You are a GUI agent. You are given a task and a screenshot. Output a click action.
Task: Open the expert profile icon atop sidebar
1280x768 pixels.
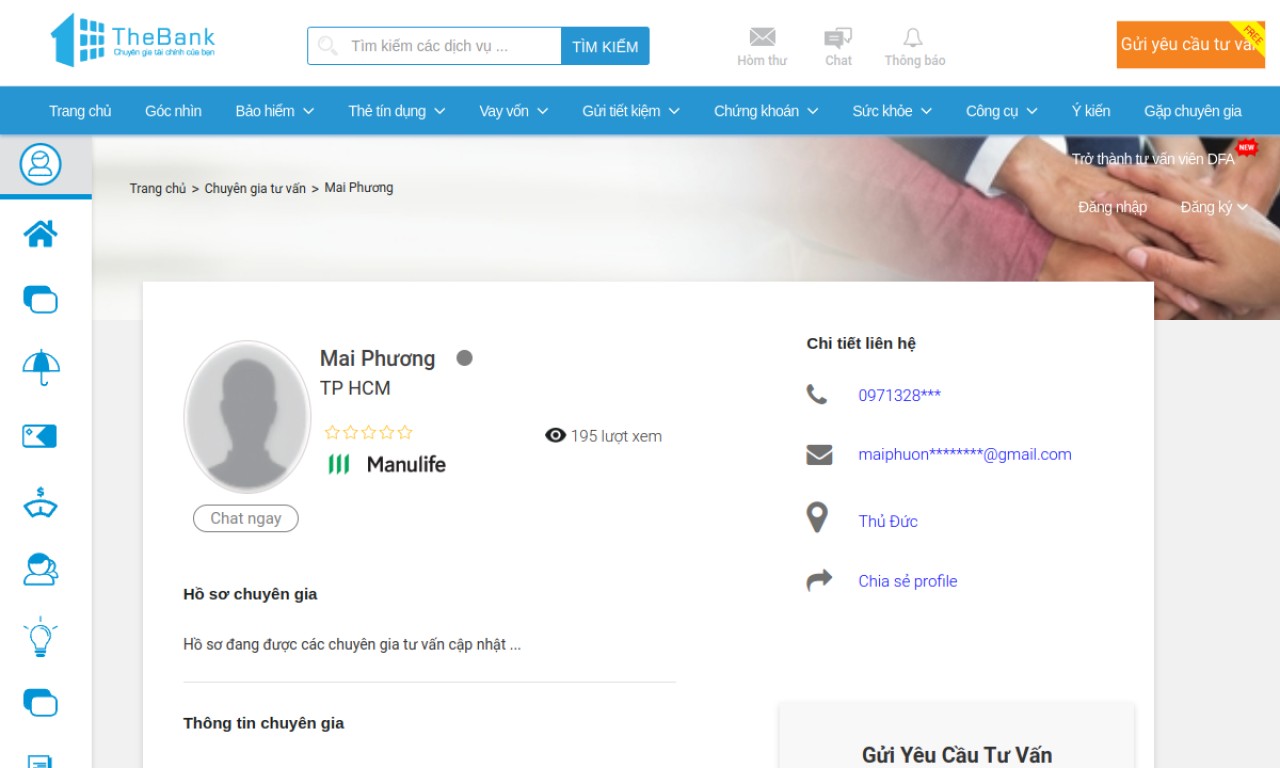40,164
